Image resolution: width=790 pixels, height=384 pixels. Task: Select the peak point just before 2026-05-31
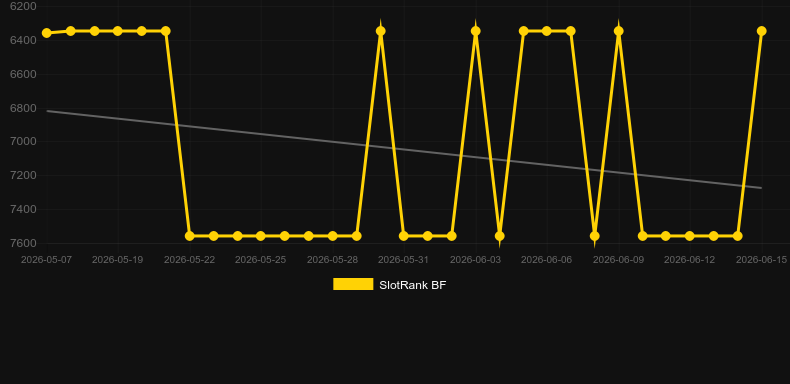[381, 31]
